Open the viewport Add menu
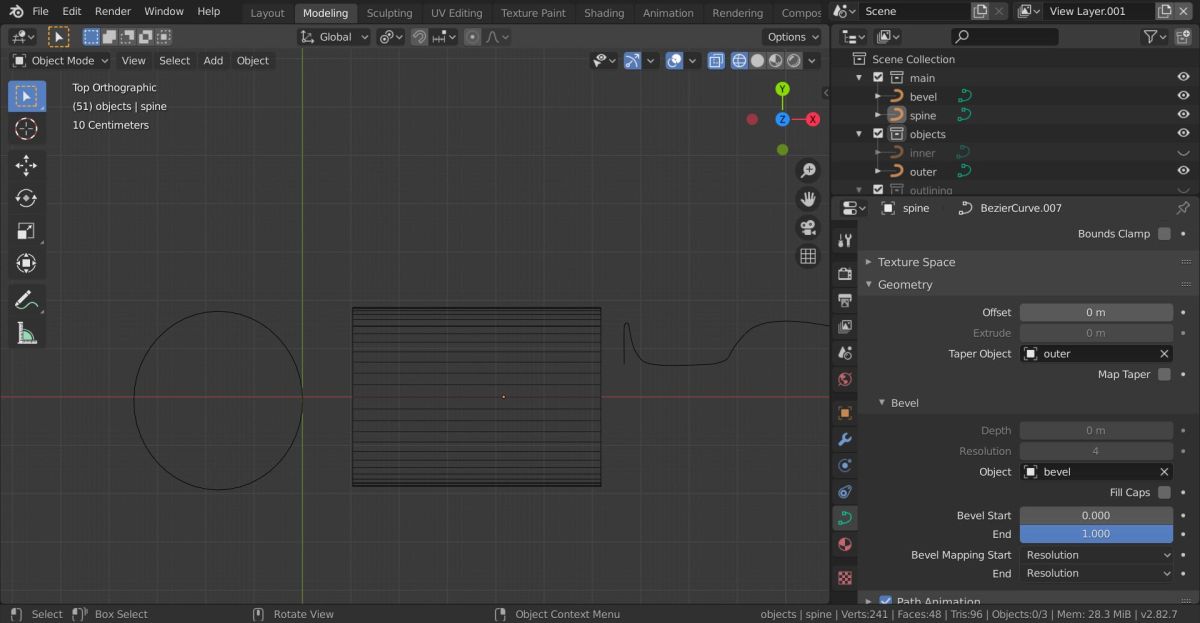Image resolution: width=1200 pixels, height=623 pixels. tap(213, 61)
